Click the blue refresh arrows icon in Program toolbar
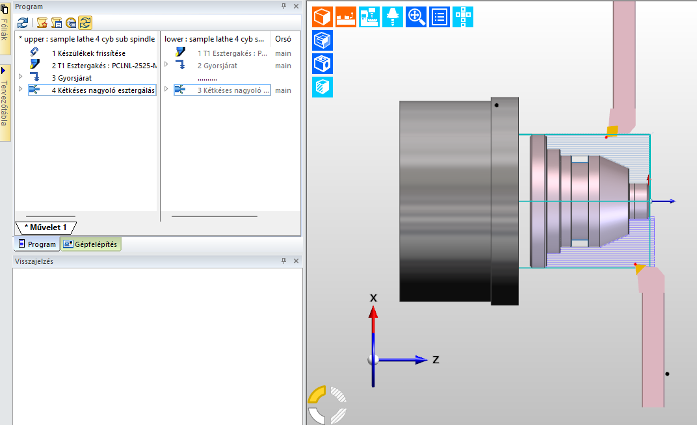Screen dimensions: 699x426 pyautogui.click(x=23, y=22)
